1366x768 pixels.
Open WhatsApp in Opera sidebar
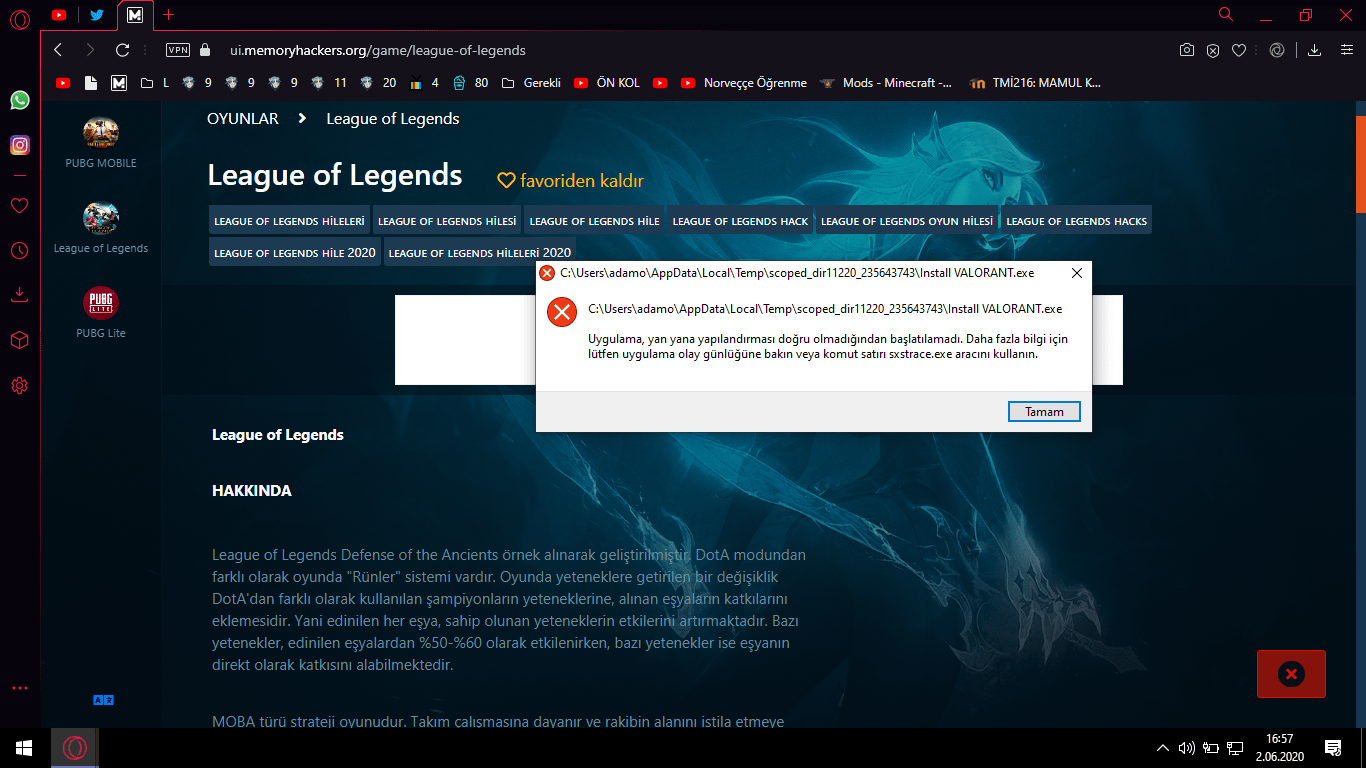[19, 100]
